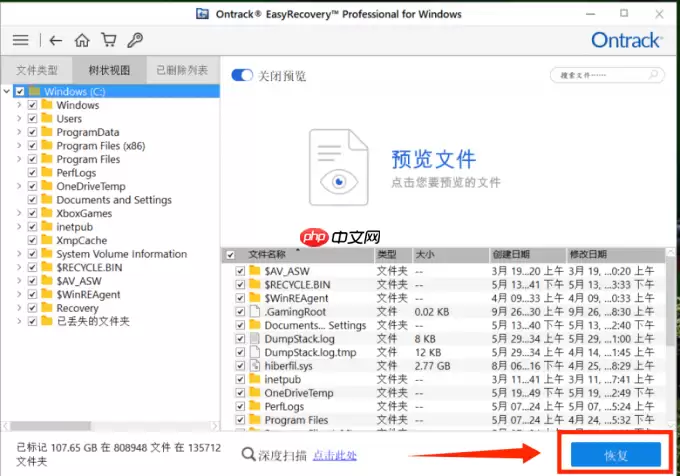Expand the ProgramData folder node
Viewport: 680px width, 476px height.
coord(19,132)
